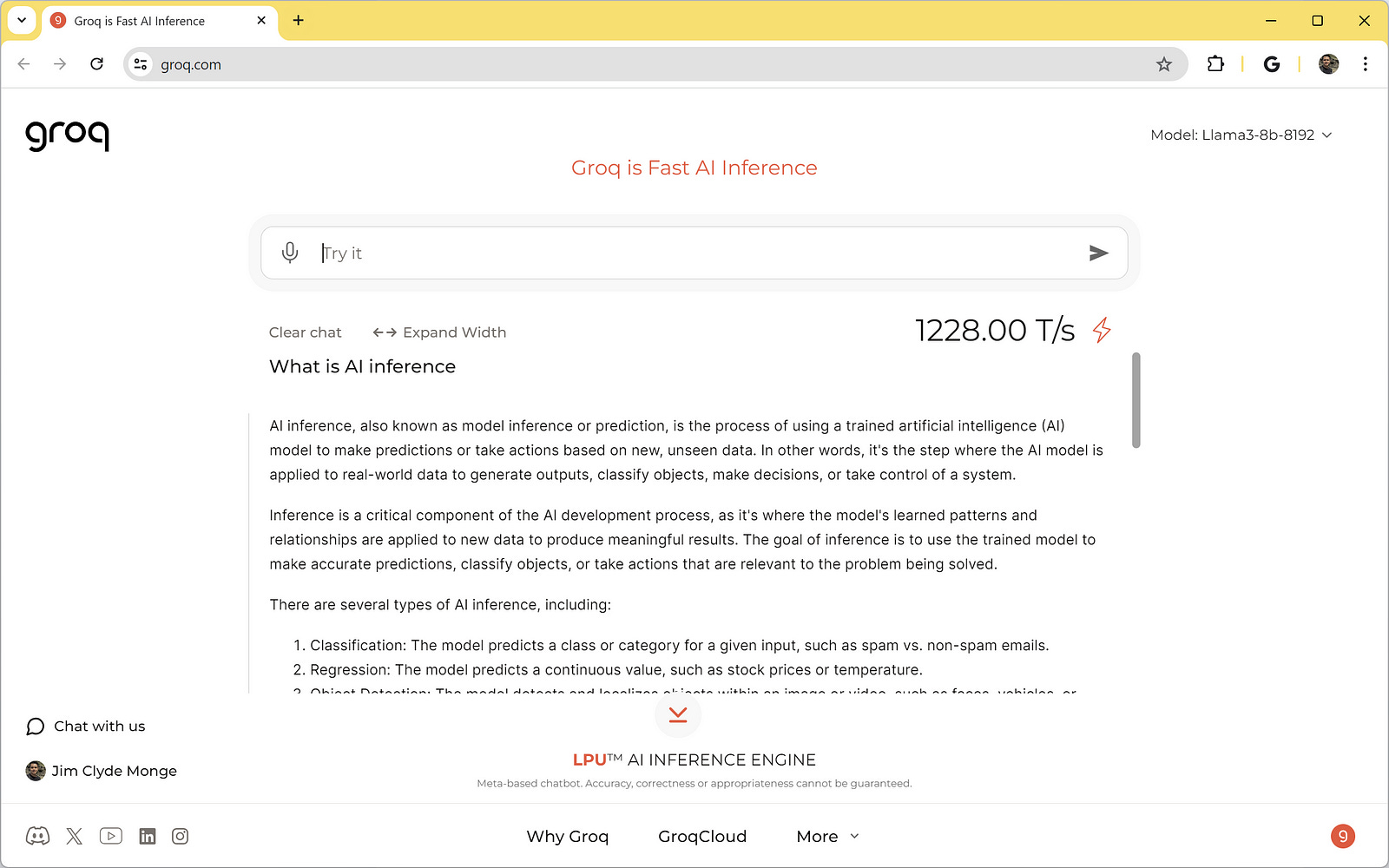Open GroqCloud footer link
This screenshot has width=1389, height=868.
(702, 836)
